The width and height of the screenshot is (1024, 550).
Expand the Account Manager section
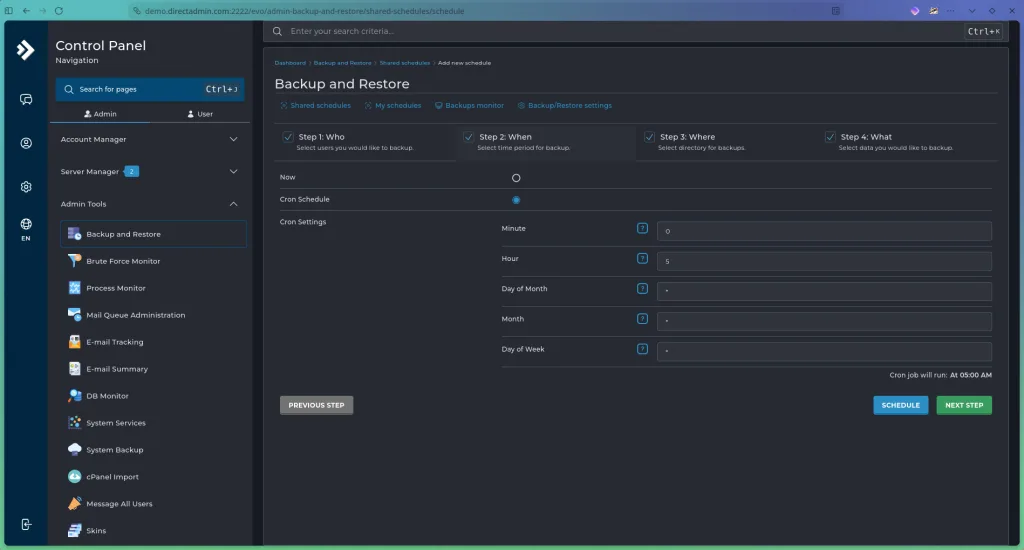point(150,139)
